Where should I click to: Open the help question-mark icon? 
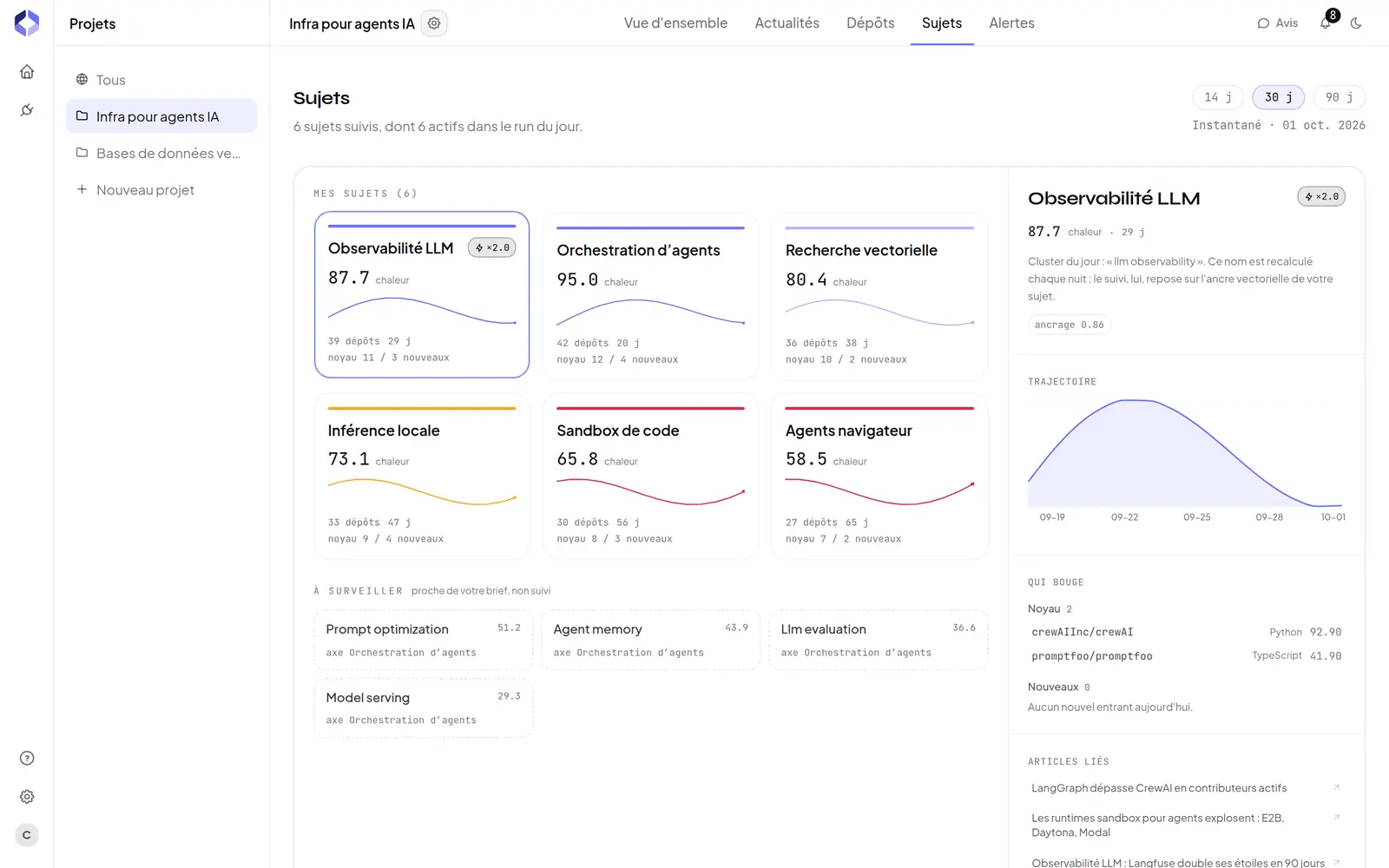coord(27,759)
